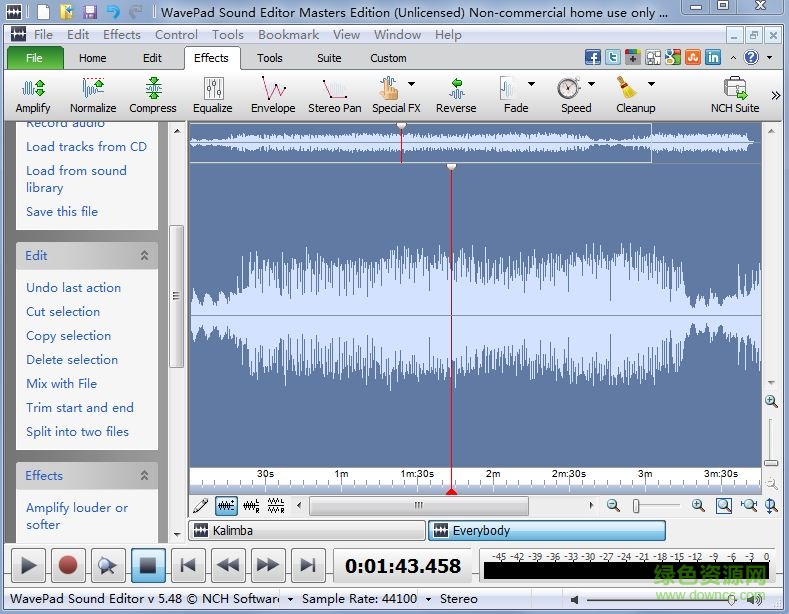Zoom in with the horizontal magnifier plus icon
Viewport: 789px width, 614px height.
(697, 505)
